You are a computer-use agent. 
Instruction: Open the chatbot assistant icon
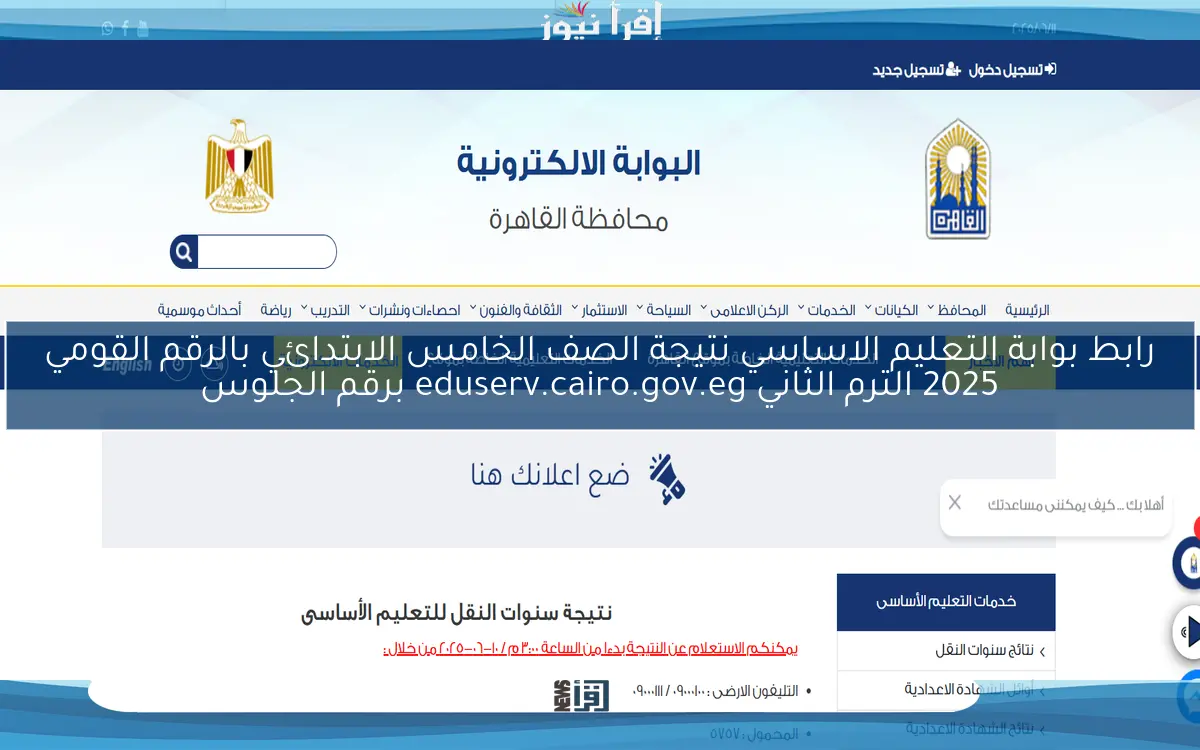1187,562
